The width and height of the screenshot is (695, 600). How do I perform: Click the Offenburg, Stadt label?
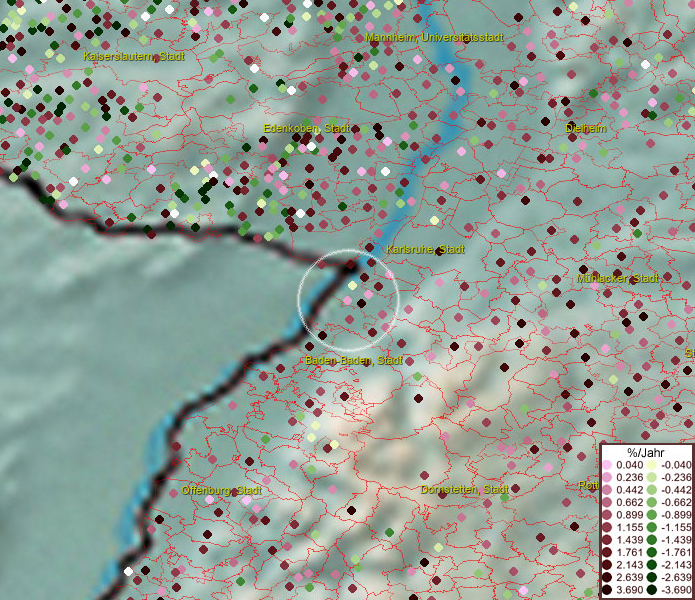coord(222,491)
